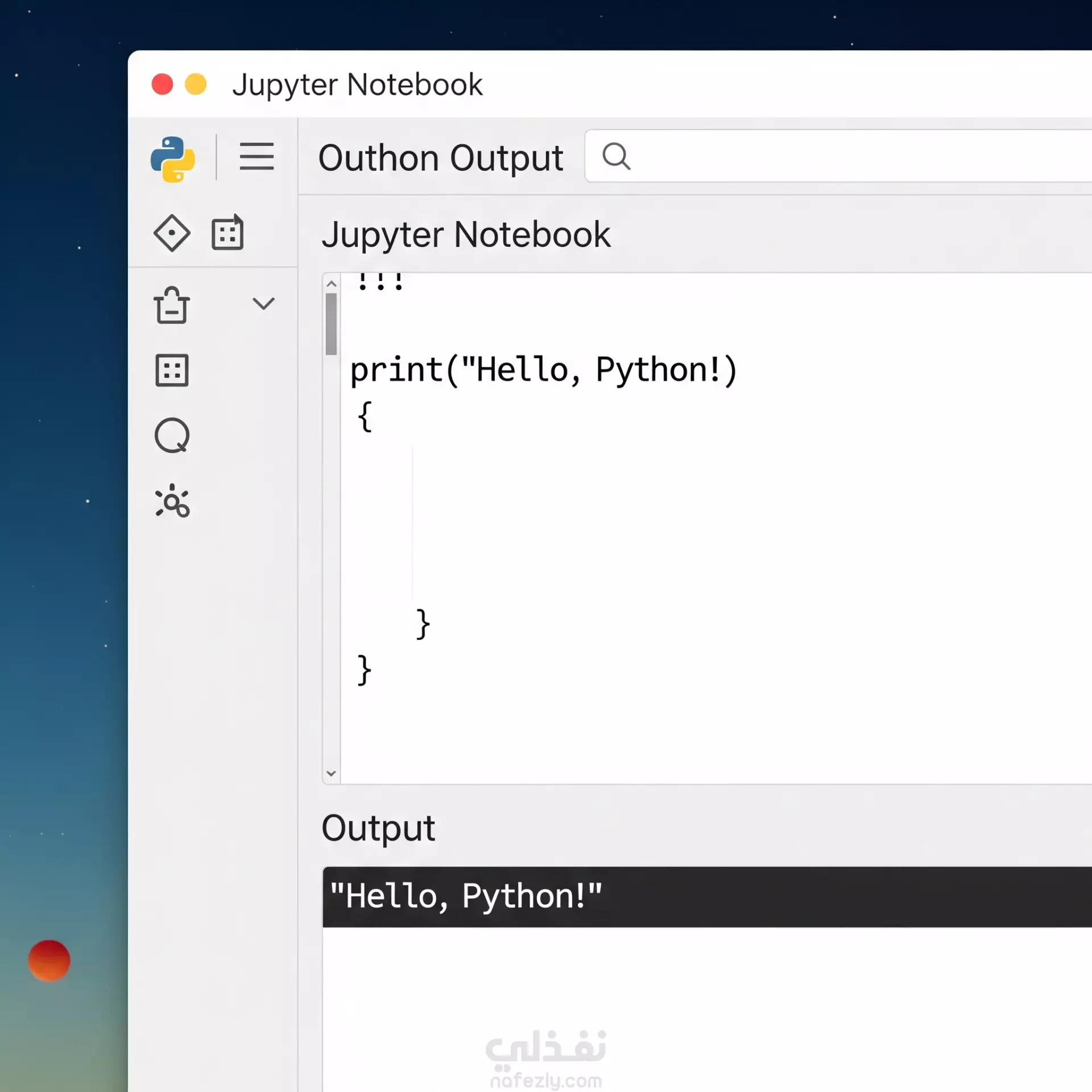Click the 'Output' section heading
Image resolution: width=1092 pixels, height=1092 pixels.
[x=378, y=829]
